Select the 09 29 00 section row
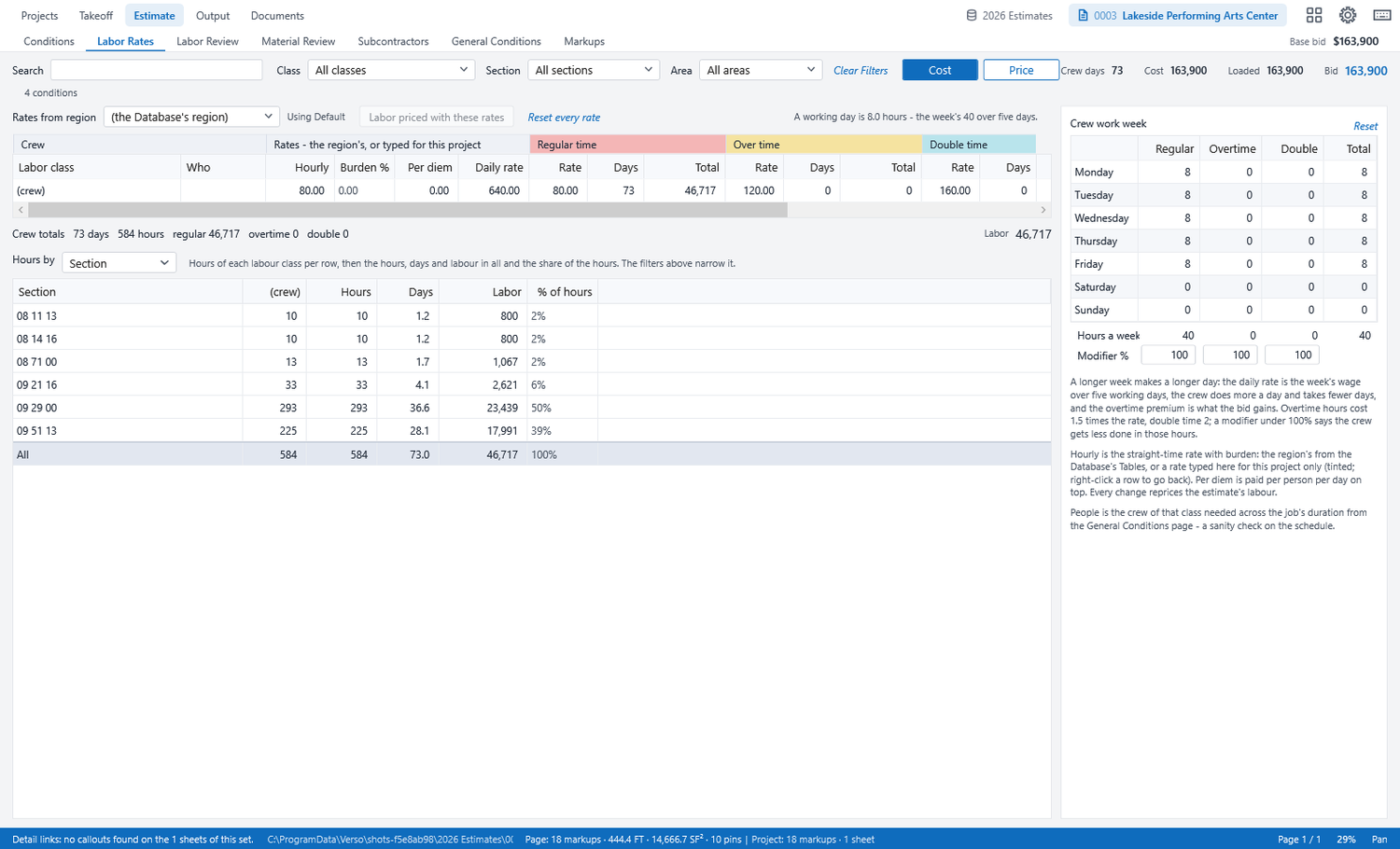1400x849 pixels. click(x=532, y=408)
